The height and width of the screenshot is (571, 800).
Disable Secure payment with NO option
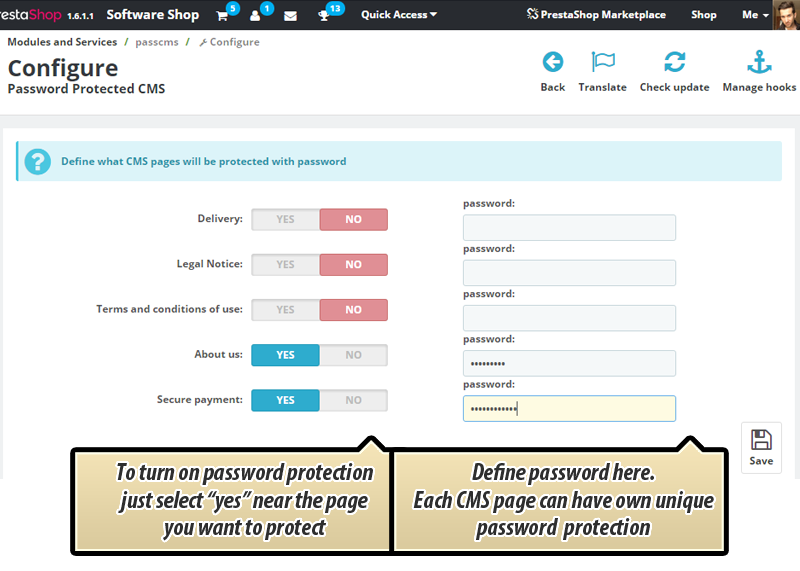click(x=353, y=400)
